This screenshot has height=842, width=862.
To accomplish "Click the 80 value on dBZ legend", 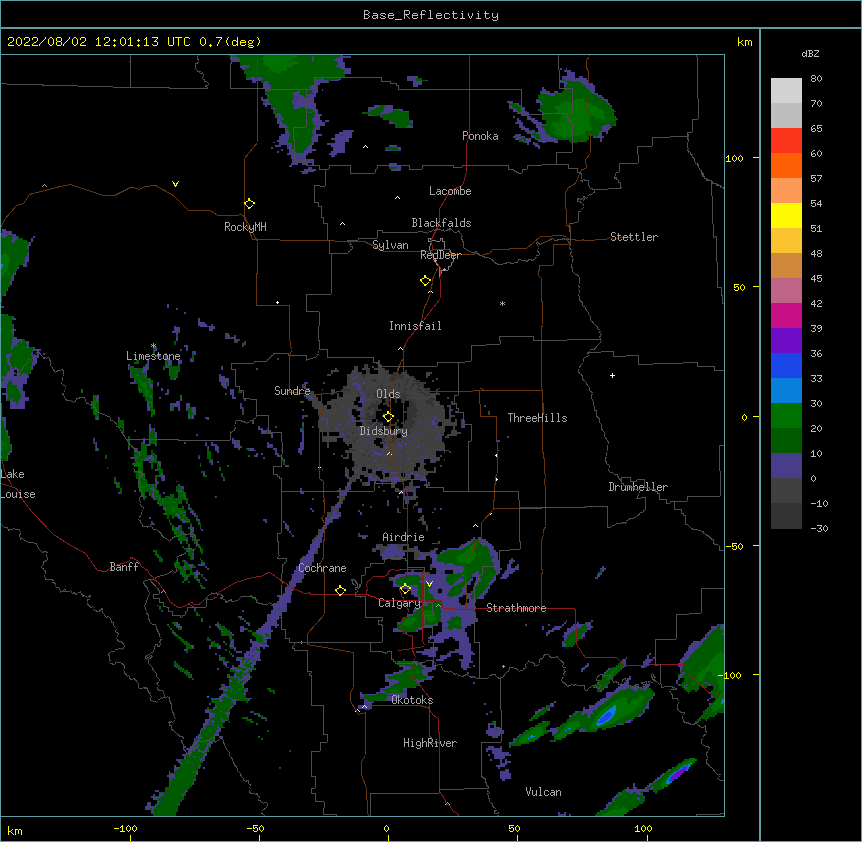I will [816, 79].
